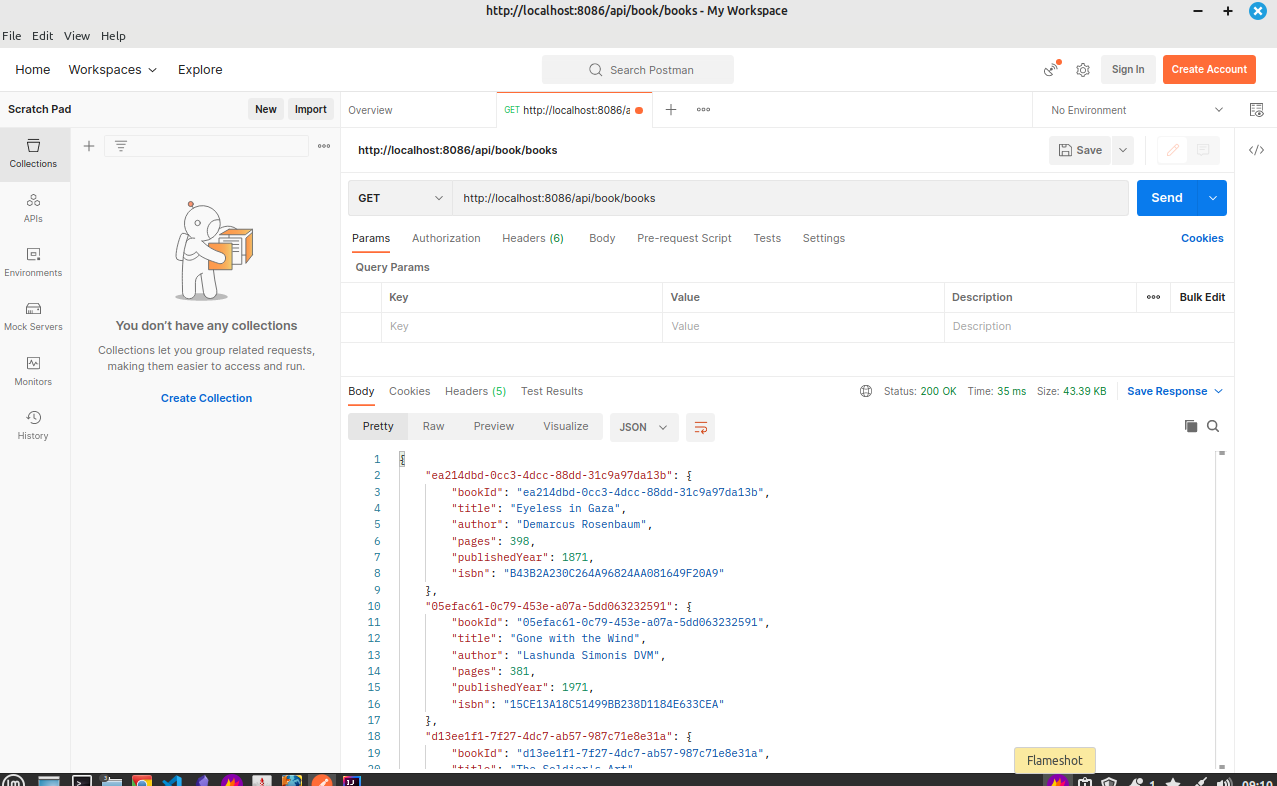Click the Create Collection link
Image resolution: width=1277 pixels, height=786 pixels.
tap(206, 398)
